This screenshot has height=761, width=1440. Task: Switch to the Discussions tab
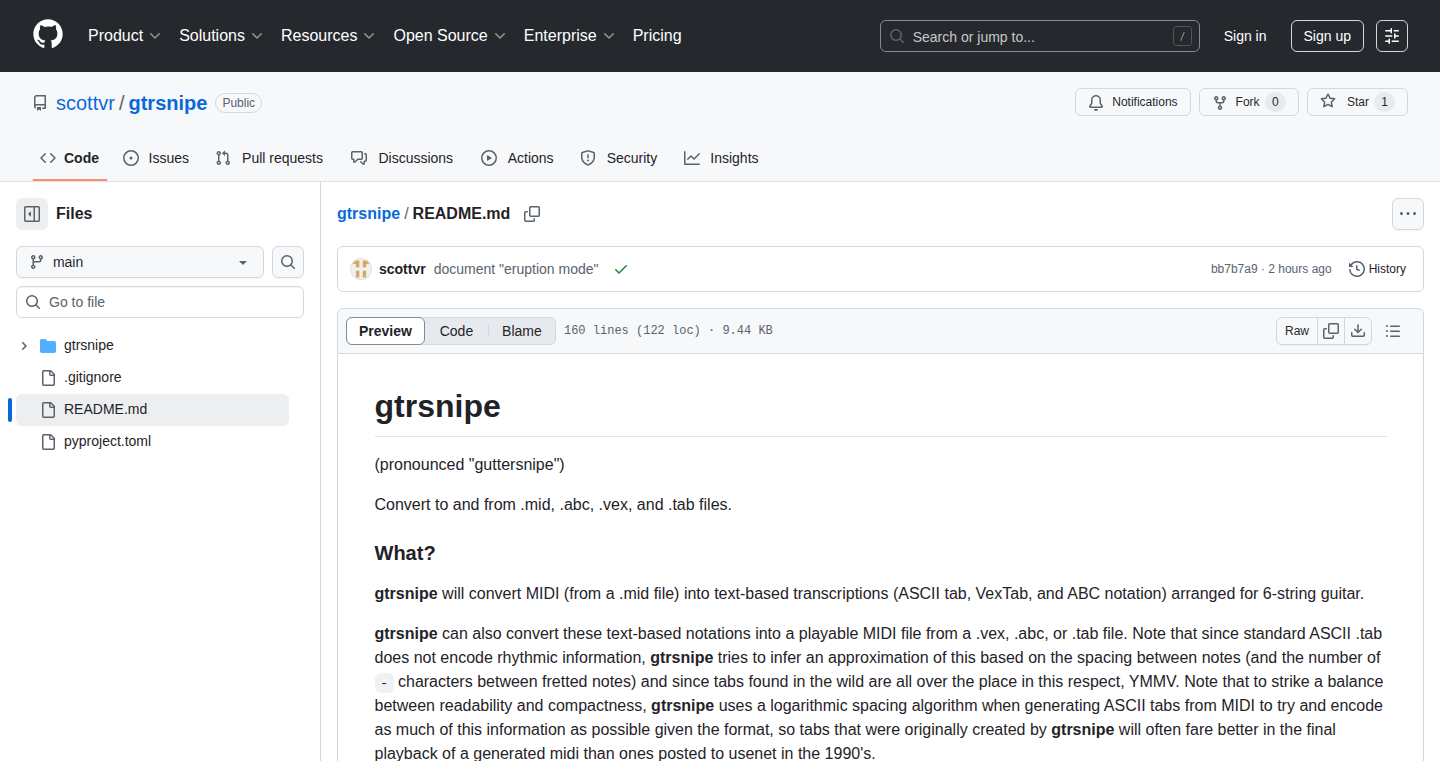click(402, 158)
